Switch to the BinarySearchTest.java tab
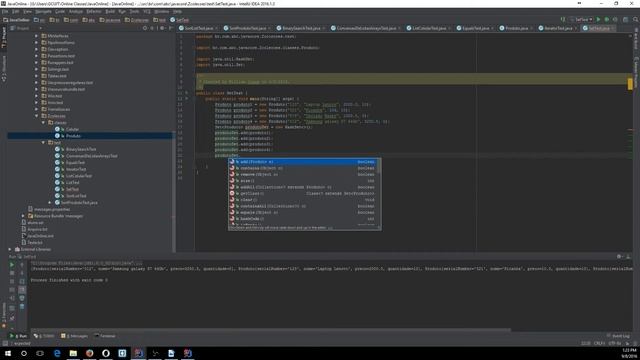This screenshot has height=360, width=640. pos(300,28)
